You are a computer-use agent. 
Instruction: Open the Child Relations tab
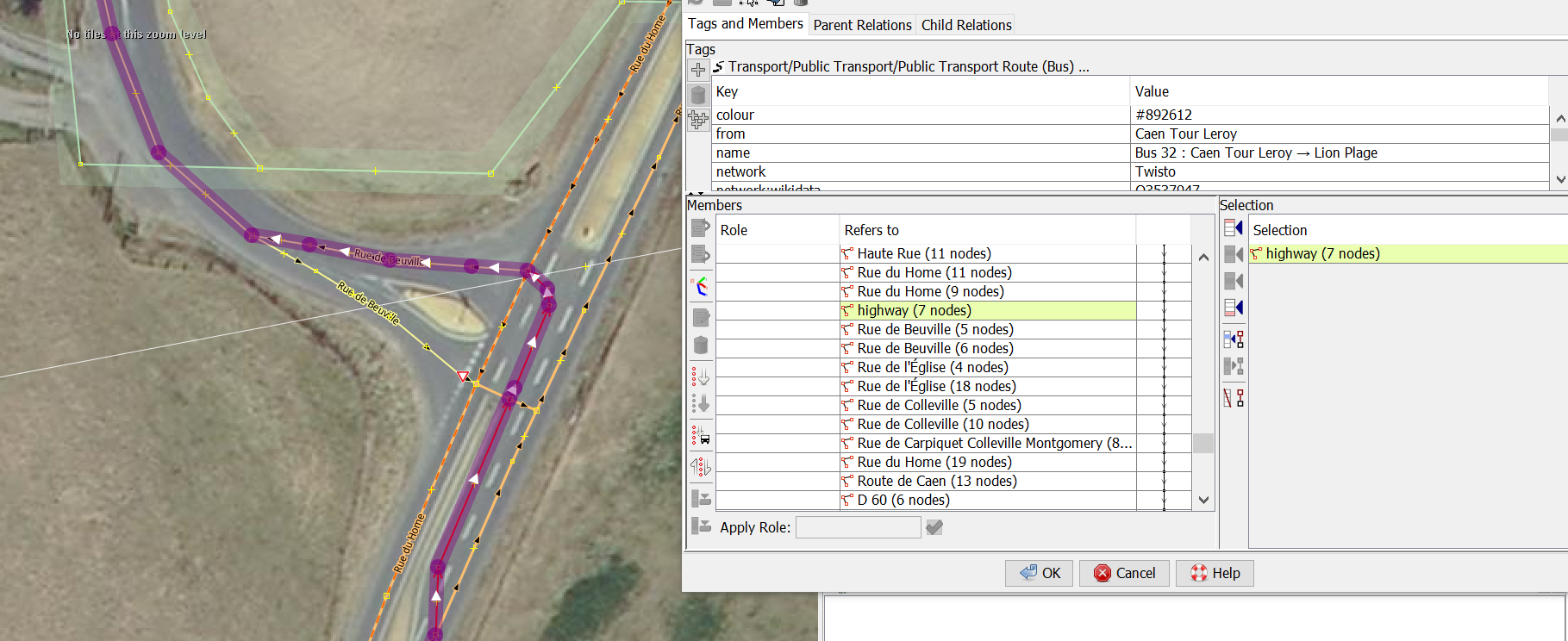pos(966,25)
